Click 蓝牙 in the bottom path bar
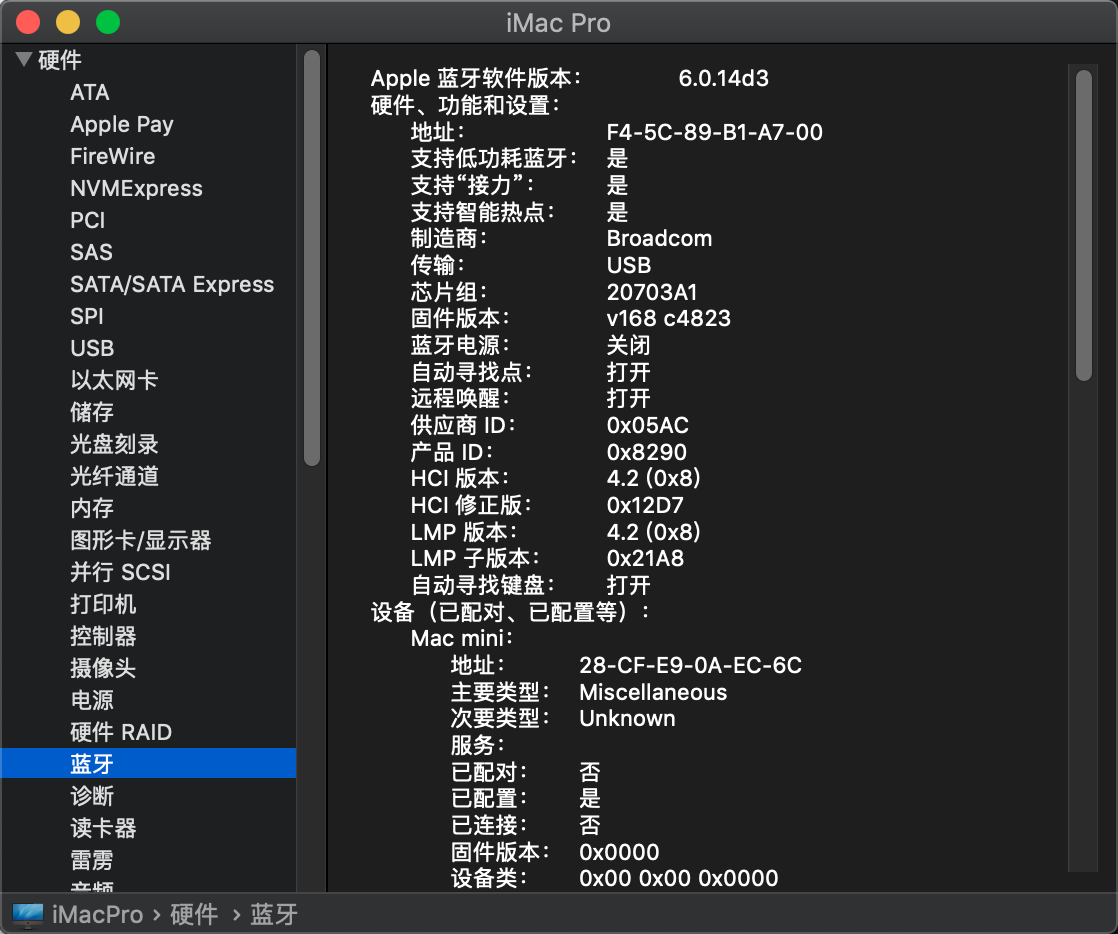This screenshot has width=1118, height=934. click(x=274, y=915)
